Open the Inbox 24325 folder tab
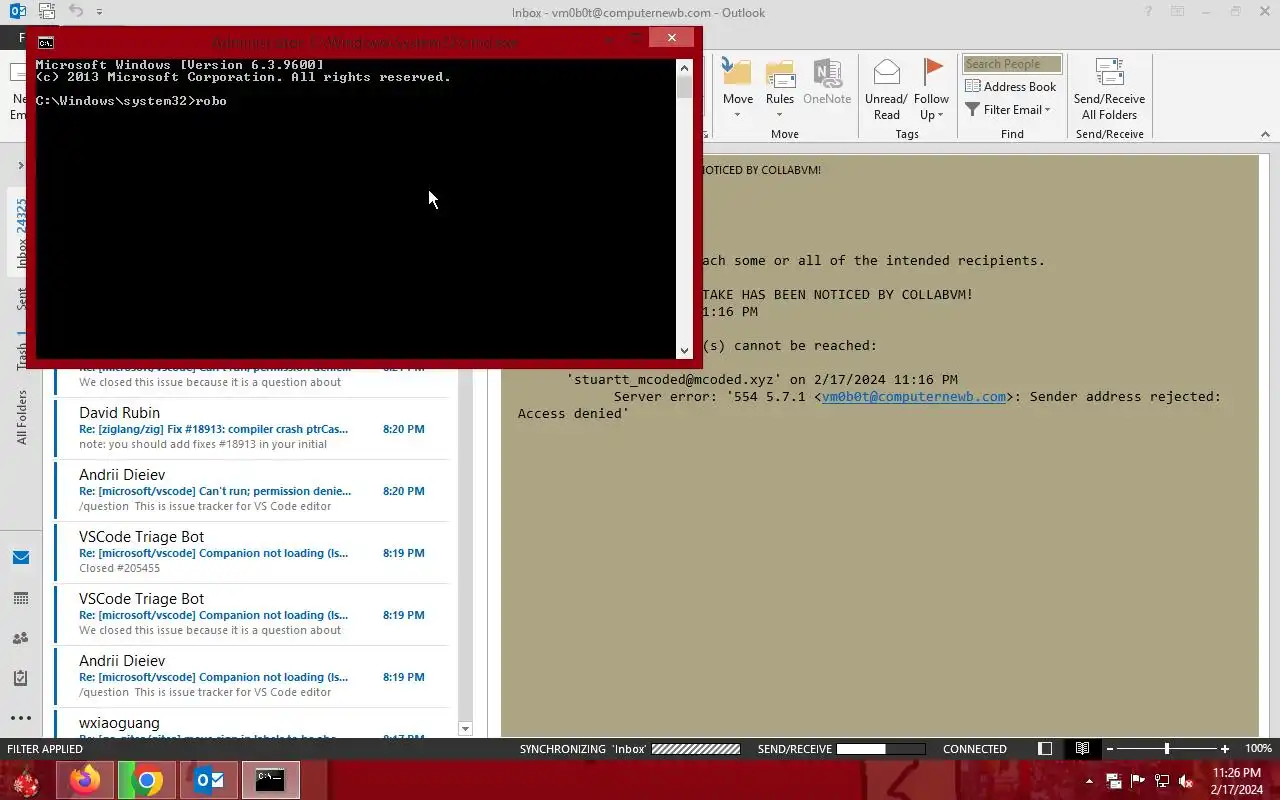 (x=21, y=235)
